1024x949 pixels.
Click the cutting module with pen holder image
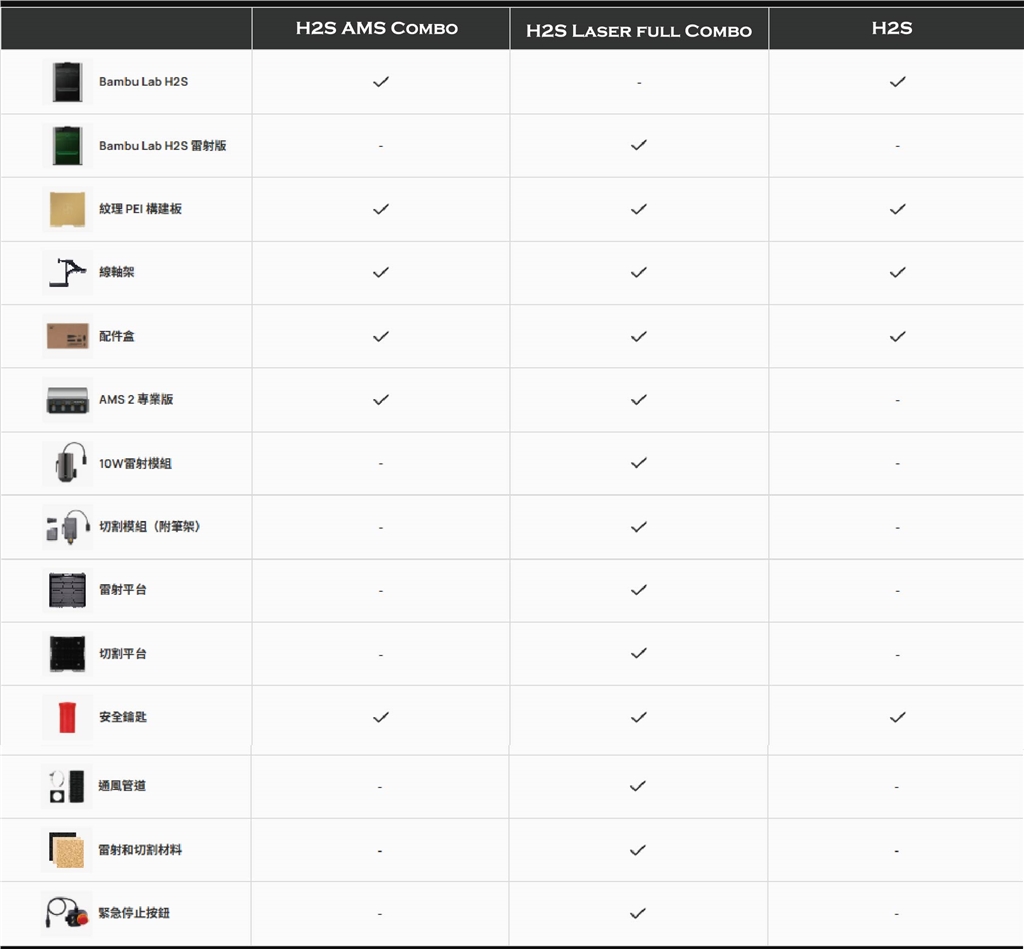(67, 527)
